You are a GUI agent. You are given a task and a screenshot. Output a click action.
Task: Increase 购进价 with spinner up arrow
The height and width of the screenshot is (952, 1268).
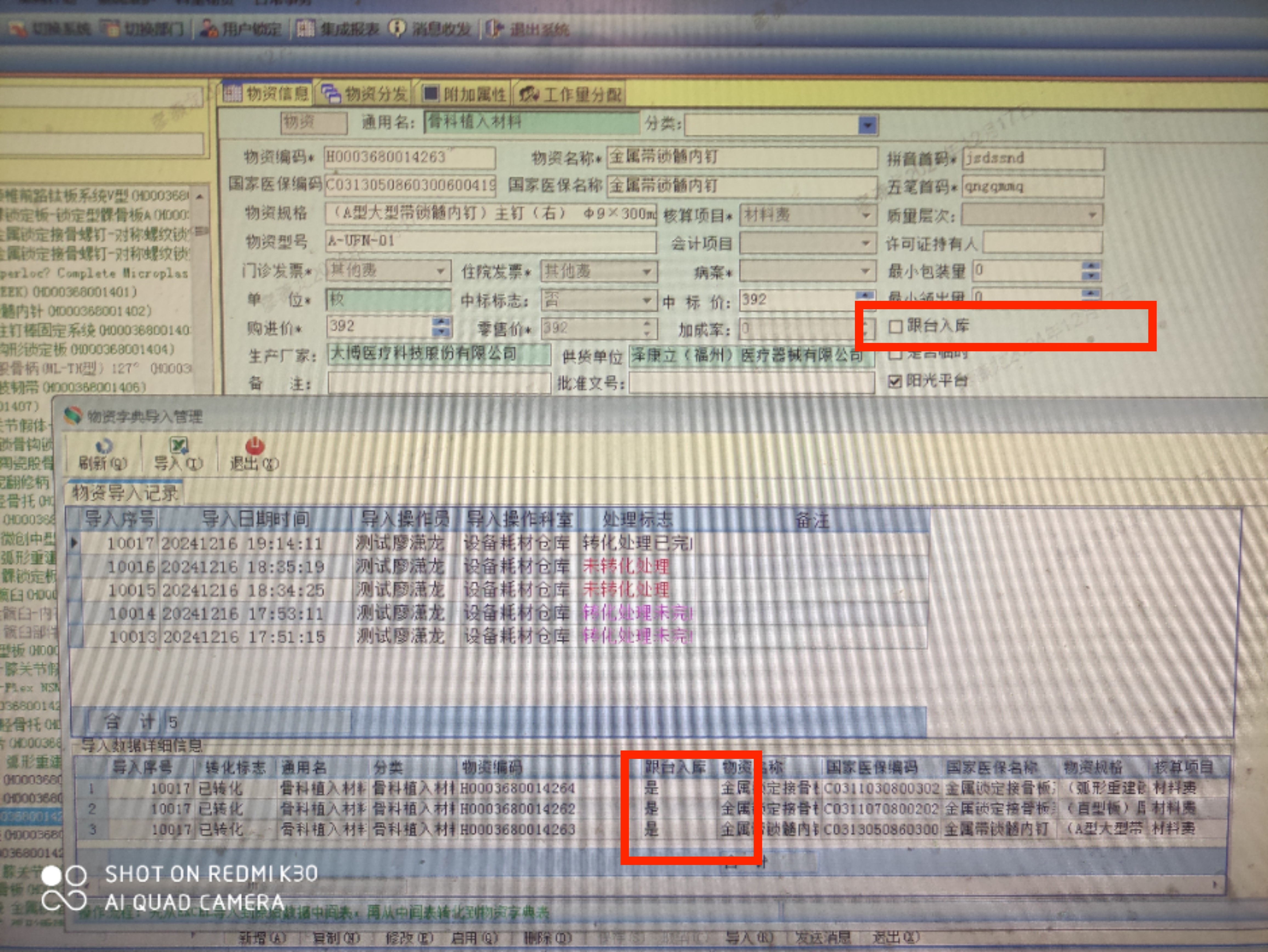441,322
